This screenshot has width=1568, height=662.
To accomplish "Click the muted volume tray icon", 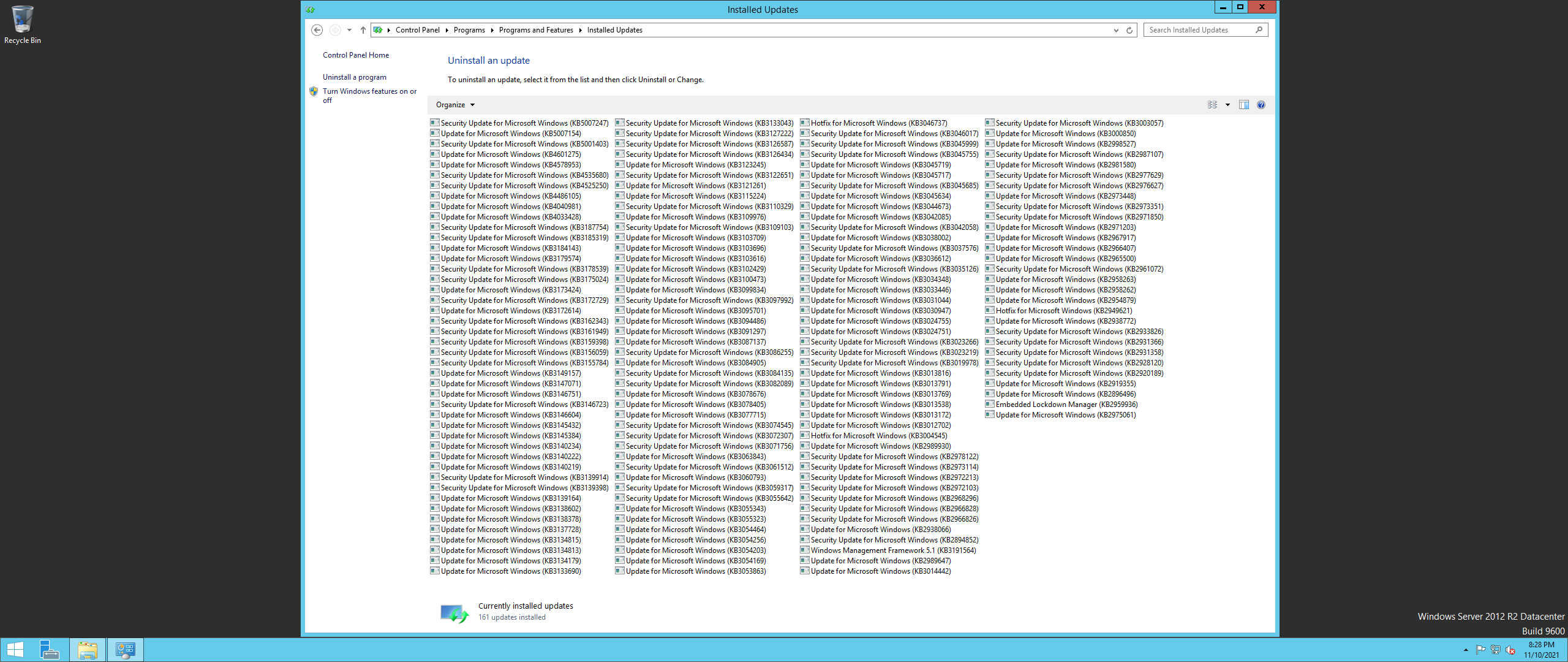I will 1510,650.
